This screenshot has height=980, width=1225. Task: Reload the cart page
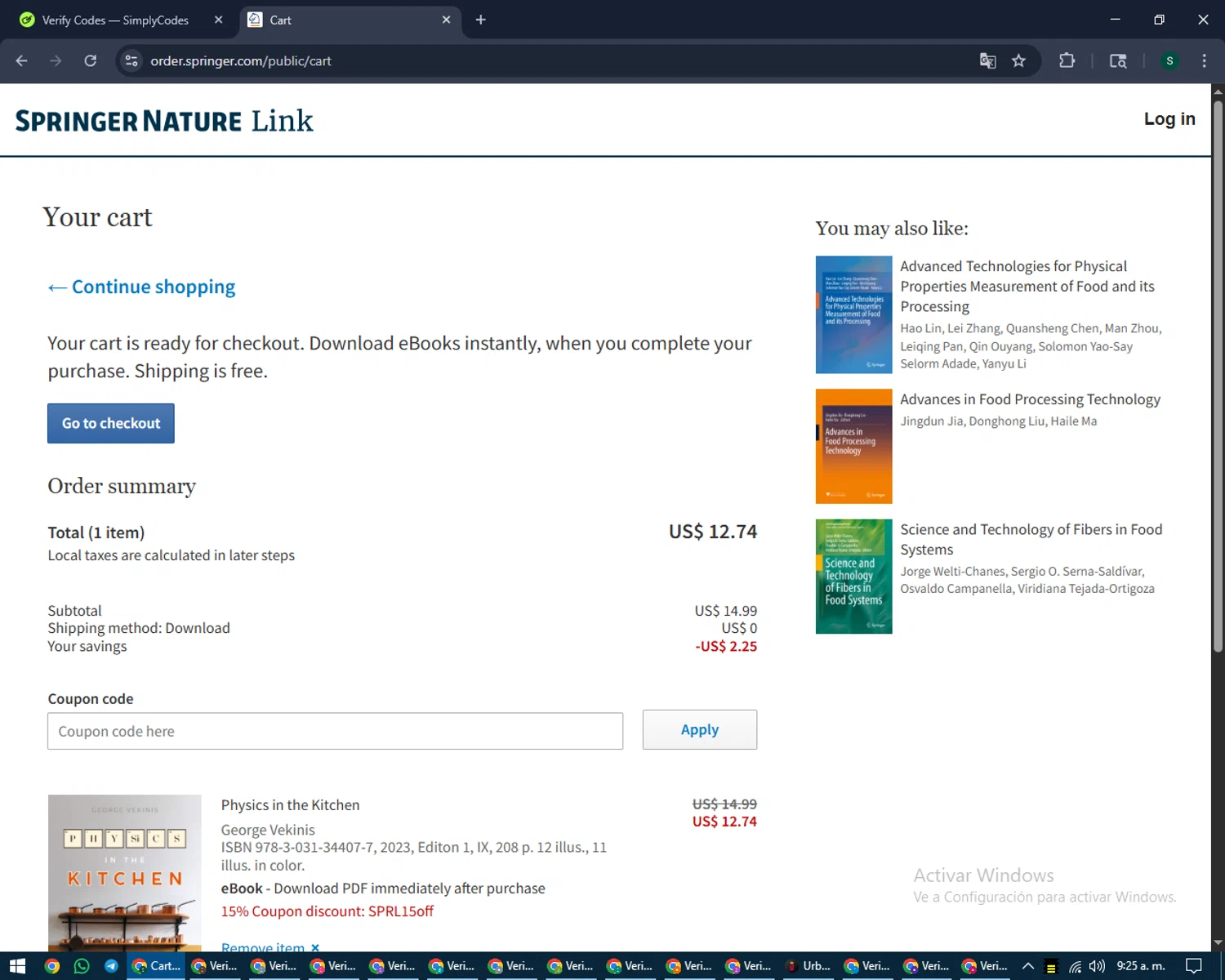click(x=90, y=60)
